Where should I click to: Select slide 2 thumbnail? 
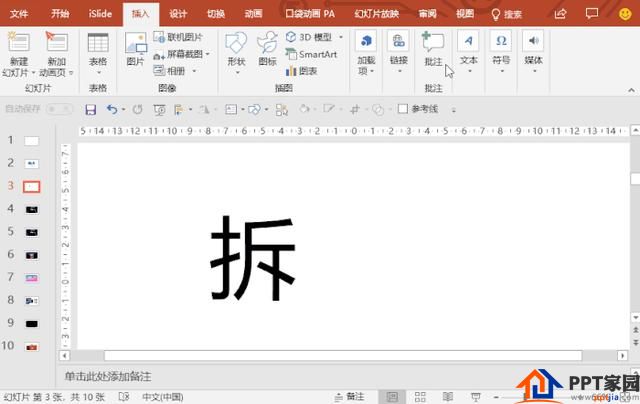pos(31,164)
